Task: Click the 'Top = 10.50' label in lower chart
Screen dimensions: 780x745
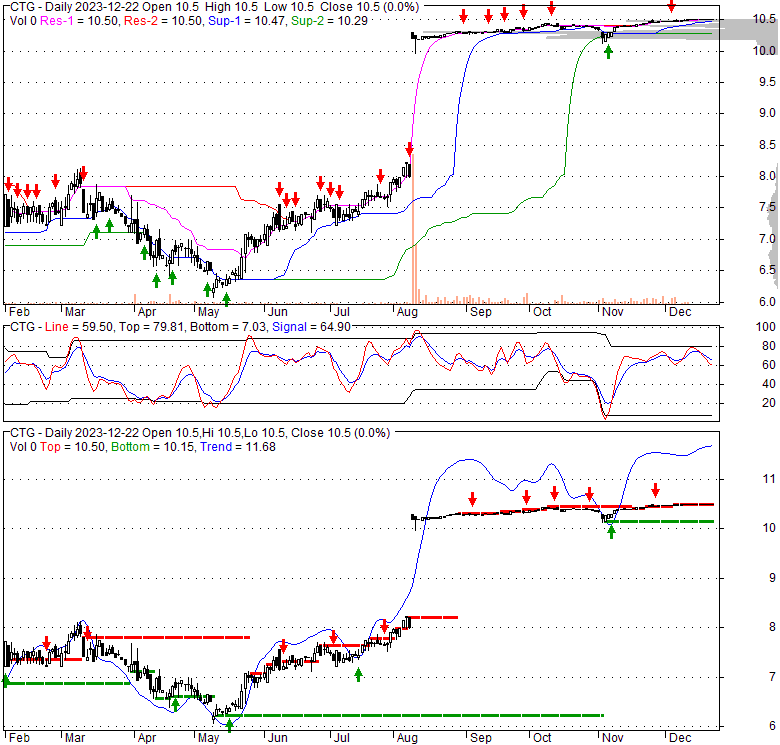Action: point(72,447)
